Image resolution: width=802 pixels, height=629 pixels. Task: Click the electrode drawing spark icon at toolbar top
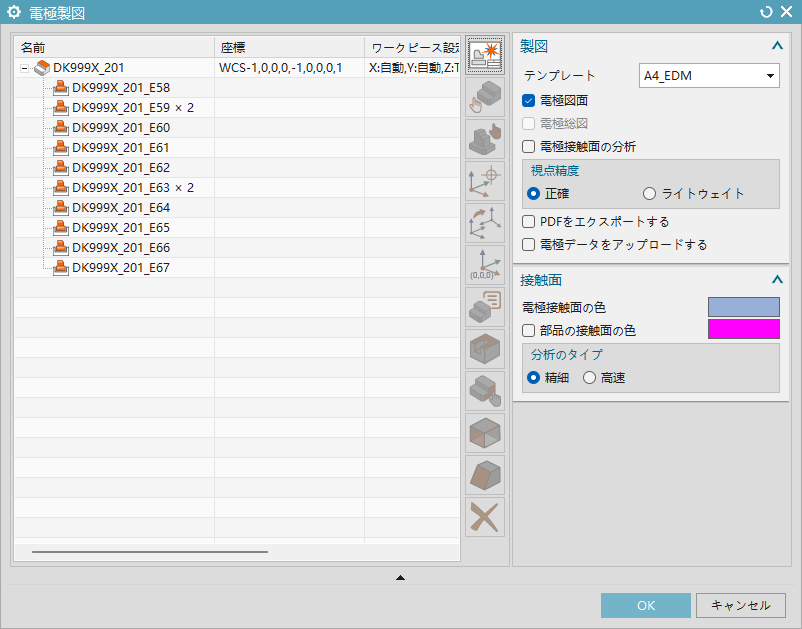485,55
